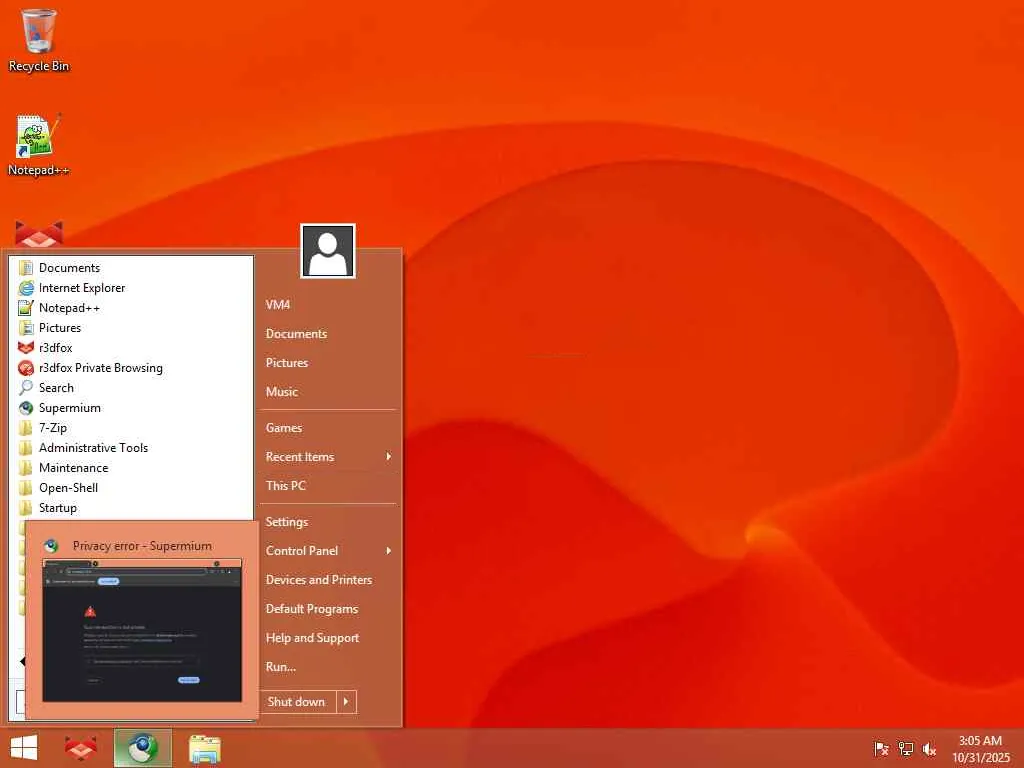Click the taskbar clock and date
The height and width of the screenshot is (768, 1024).
980,749
